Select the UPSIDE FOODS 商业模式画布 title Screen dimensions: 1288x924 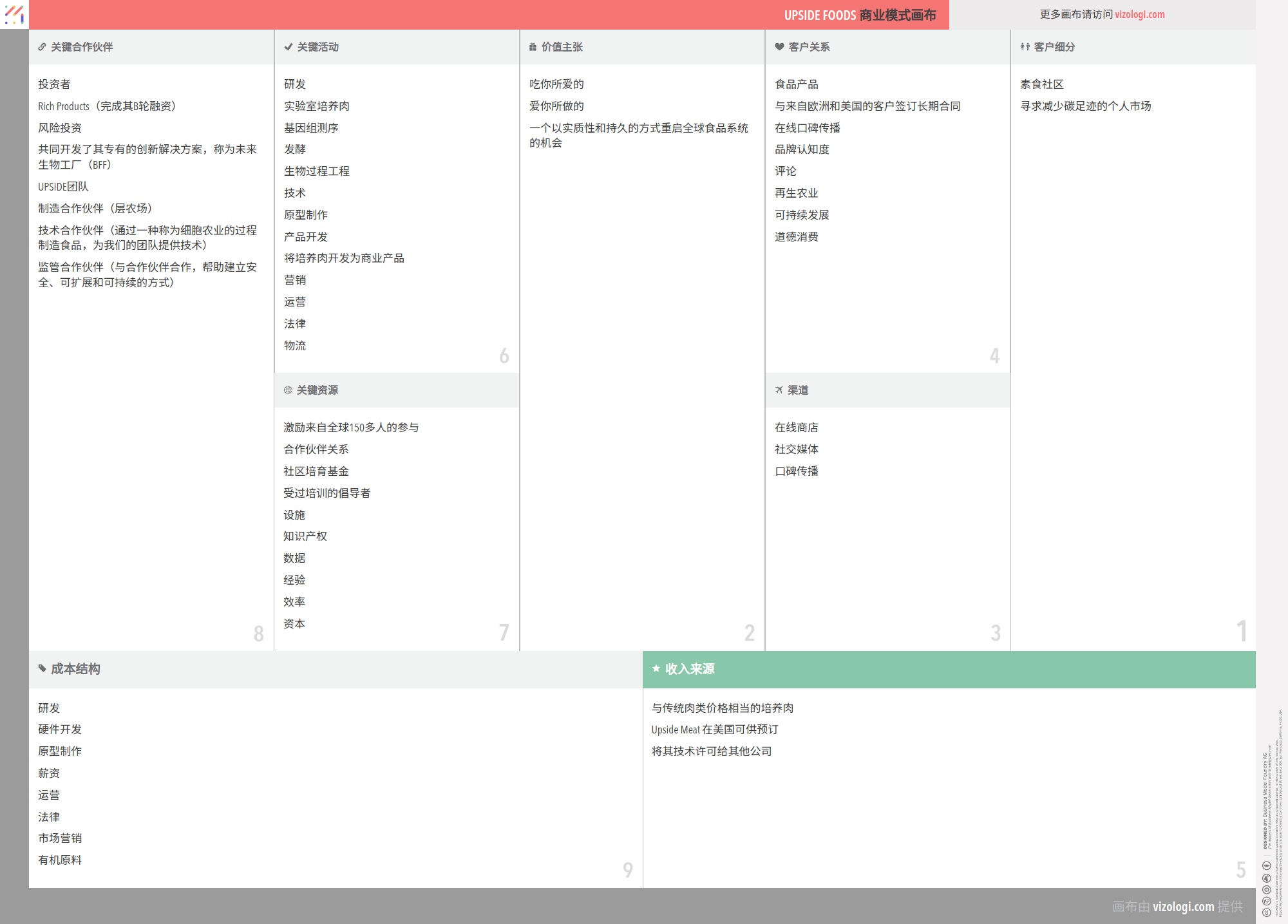[860, 15]
